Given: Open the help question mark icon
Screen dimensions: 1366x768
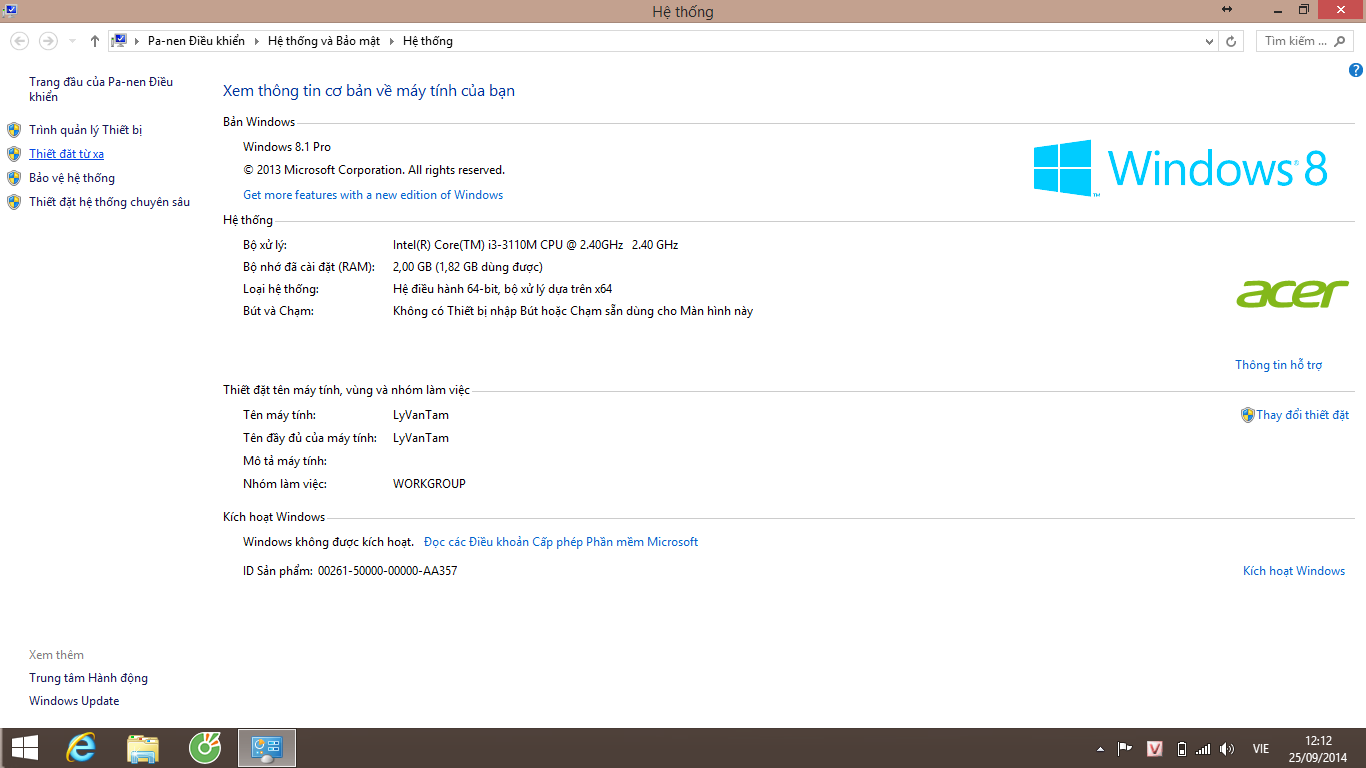Looking at the screenshot, I should (1355, 71).
